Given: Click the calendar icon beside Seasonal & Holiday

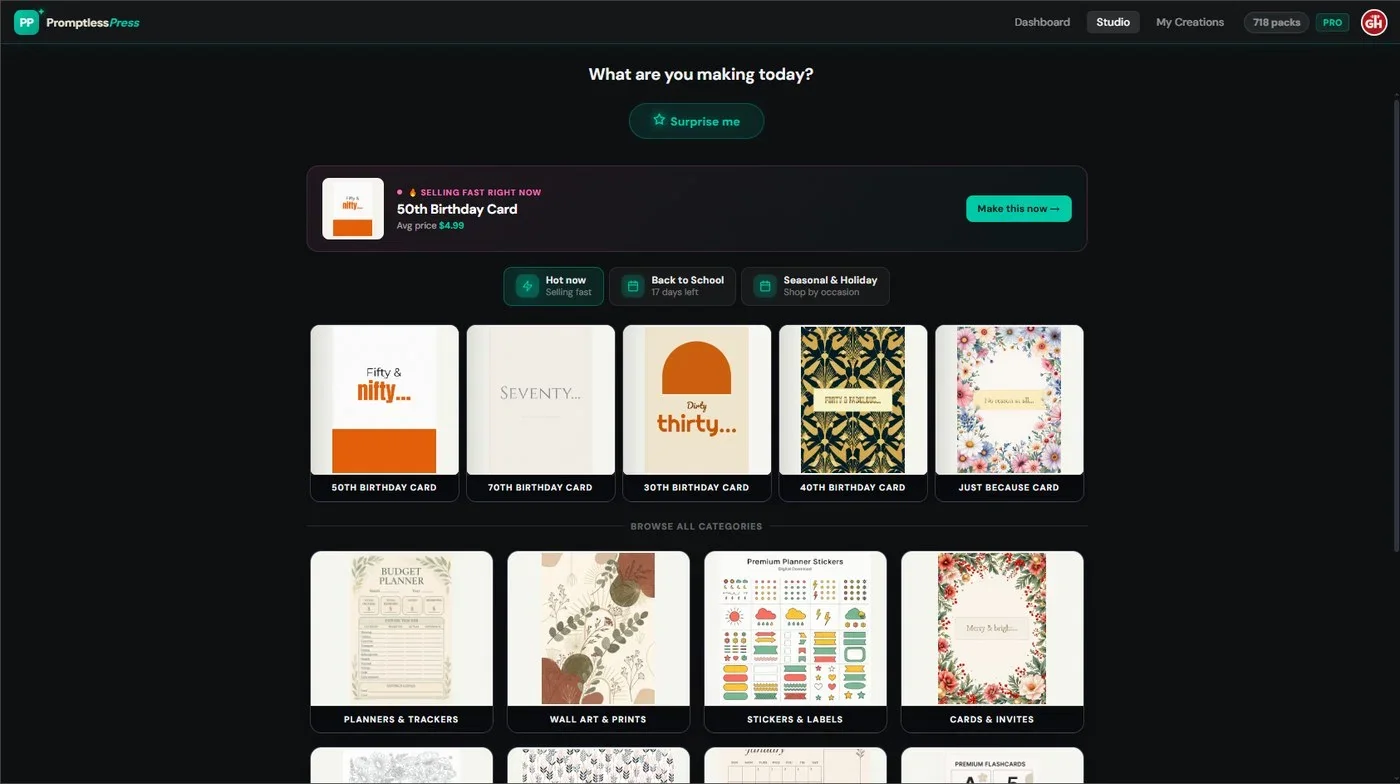Looking at the screenshot, I should (765, 286).
